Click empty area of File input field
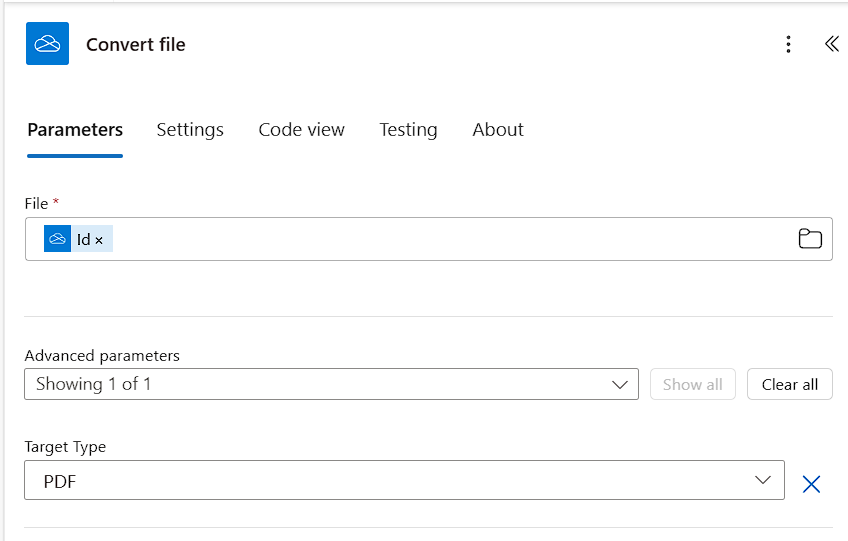This screenshot has width=848, height=541. [450, 239]
